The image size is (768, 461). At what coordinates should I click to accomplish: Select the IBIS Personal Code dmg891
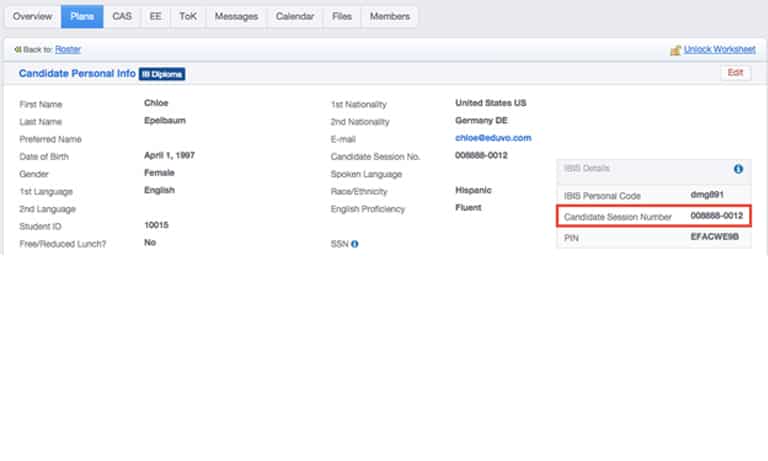point(707,194)
